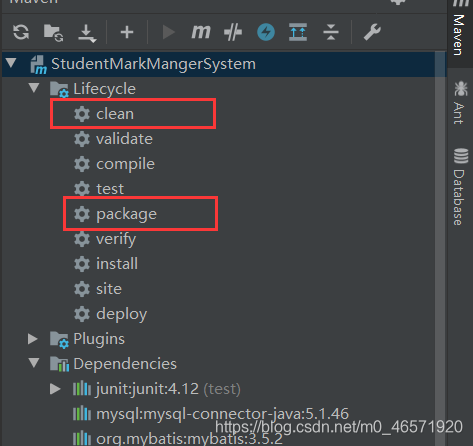Image resolution: width=473 pixels, height=446 pixels.
Task: Collapse all tree nodes icon
Action: 331,32
